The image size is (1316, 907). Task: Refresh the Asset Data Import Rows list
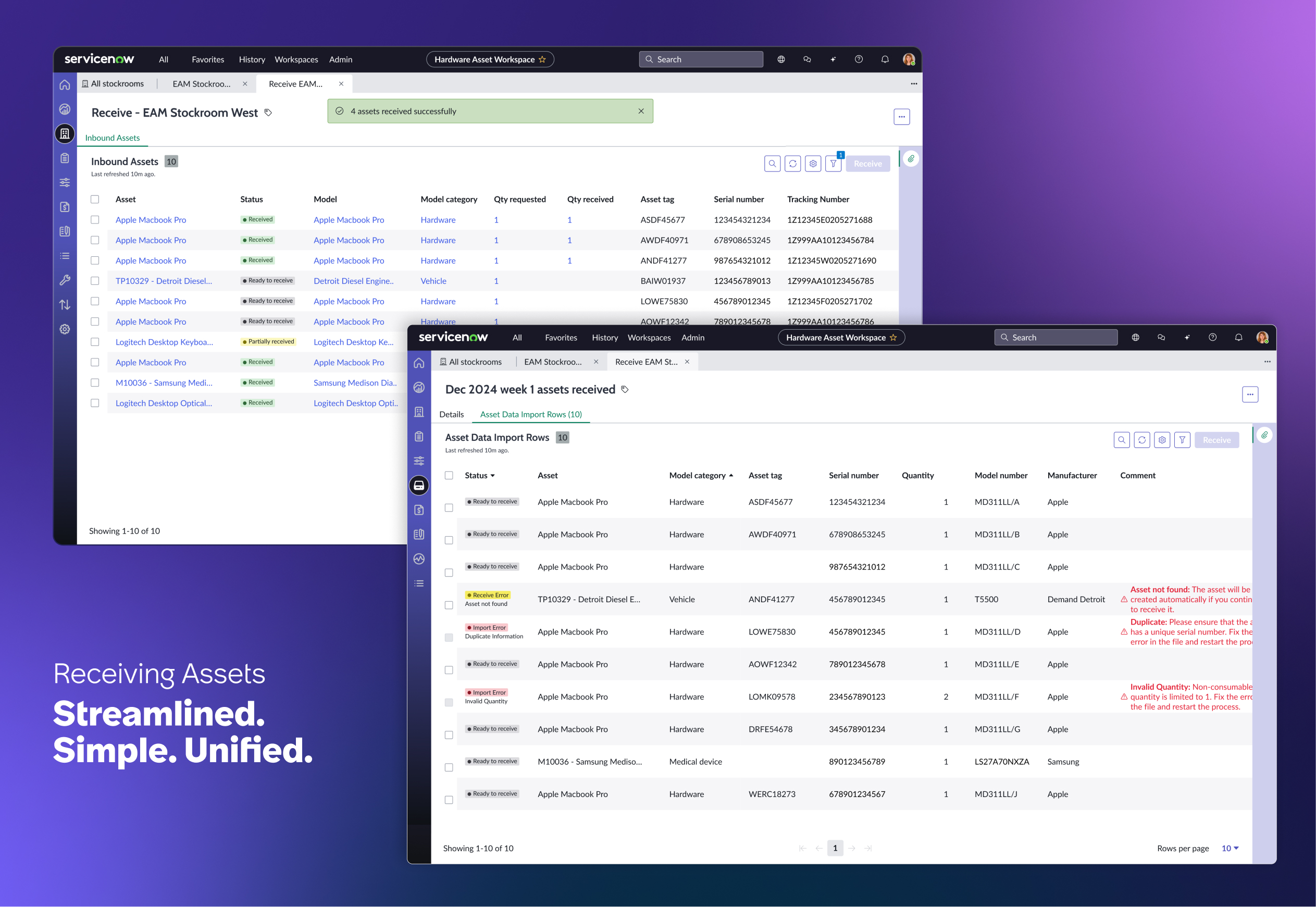(1142, 440)
